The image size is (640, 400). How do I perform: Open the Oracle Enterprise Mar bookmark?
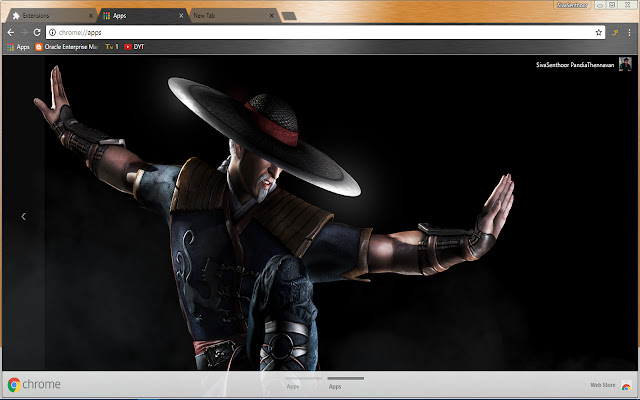[x=67, y=47]
